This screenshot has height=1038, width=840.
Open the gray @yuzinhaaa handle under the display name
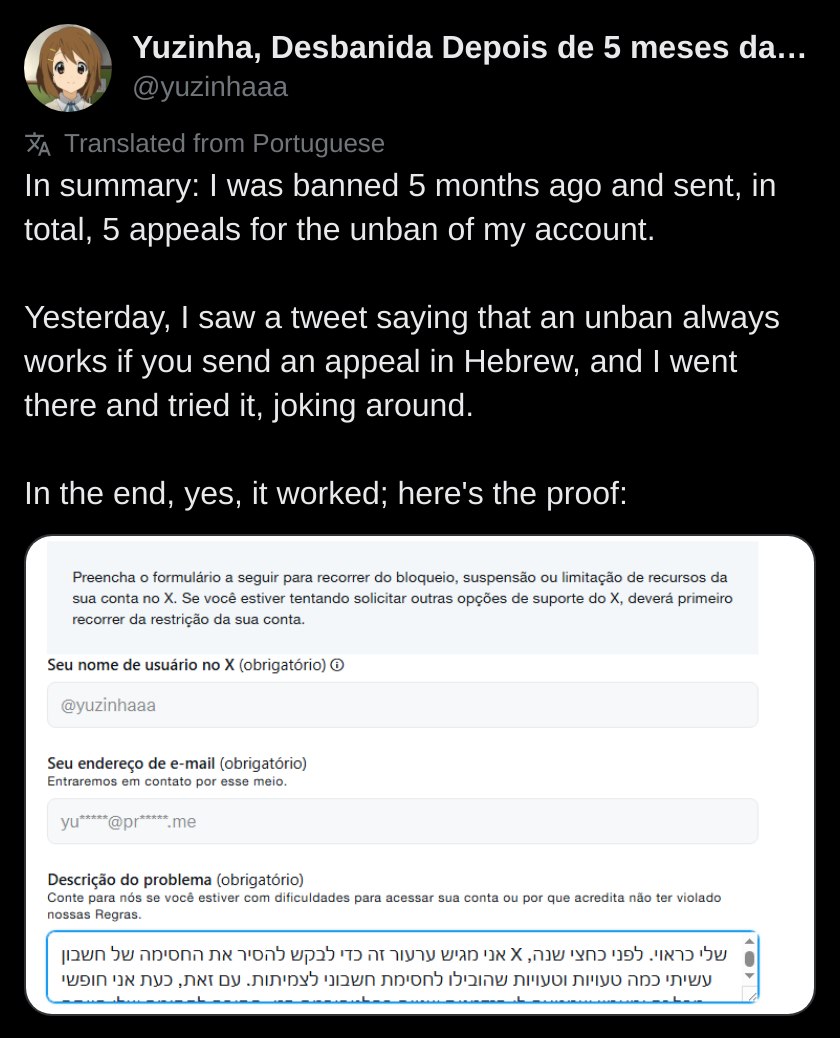point(210,87)
